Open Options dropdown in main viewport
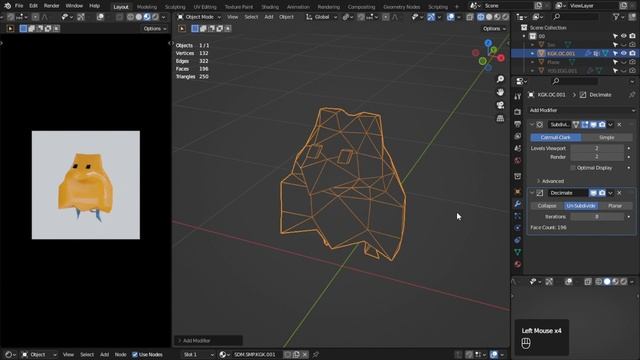Image resolution: width=640 pixels, height=360 pixels. [x=494, y=29]
